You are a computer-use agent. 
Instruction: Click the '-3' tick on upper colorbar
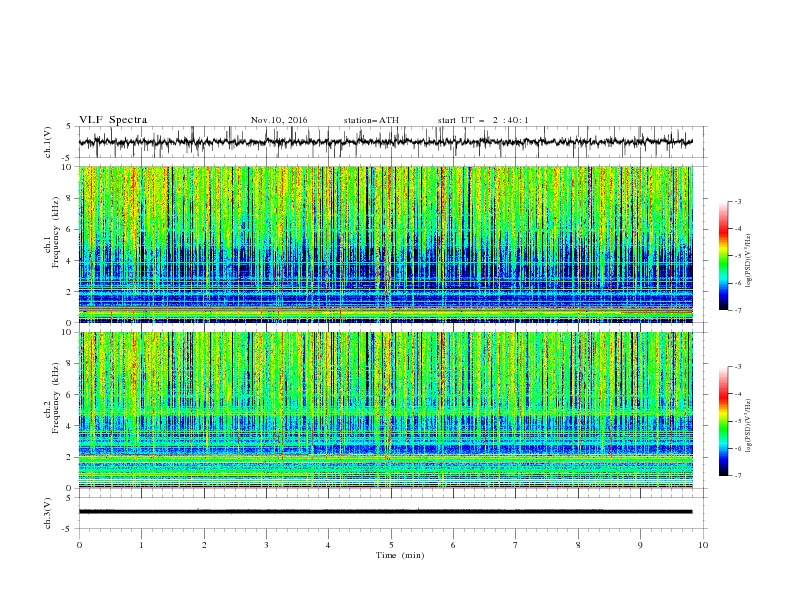(x=738, y=201)
